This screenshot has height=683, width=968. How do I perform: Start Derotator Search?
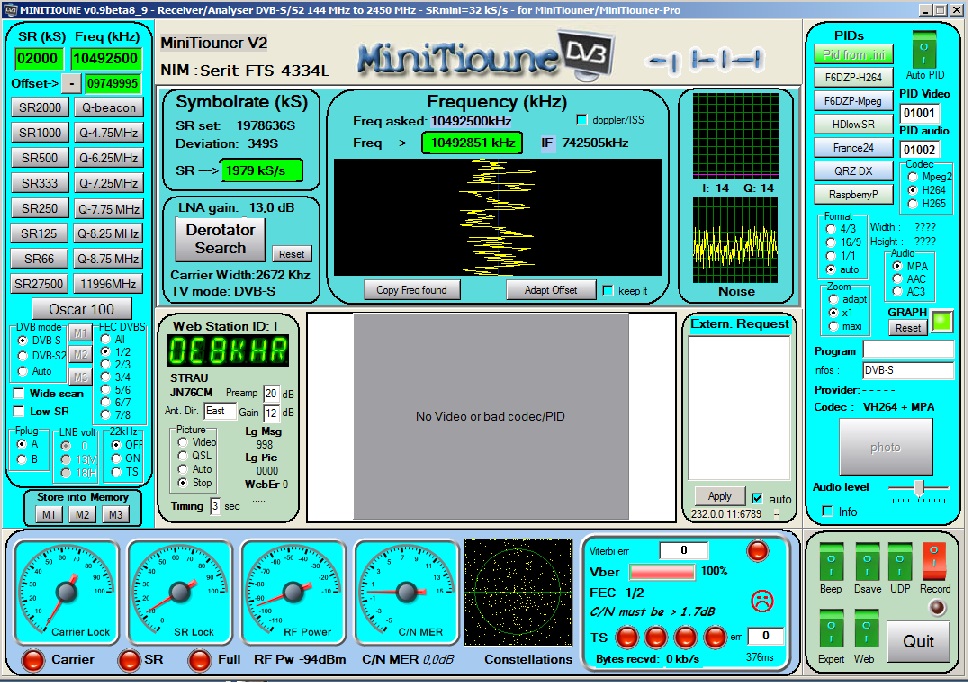coord(220,239)
